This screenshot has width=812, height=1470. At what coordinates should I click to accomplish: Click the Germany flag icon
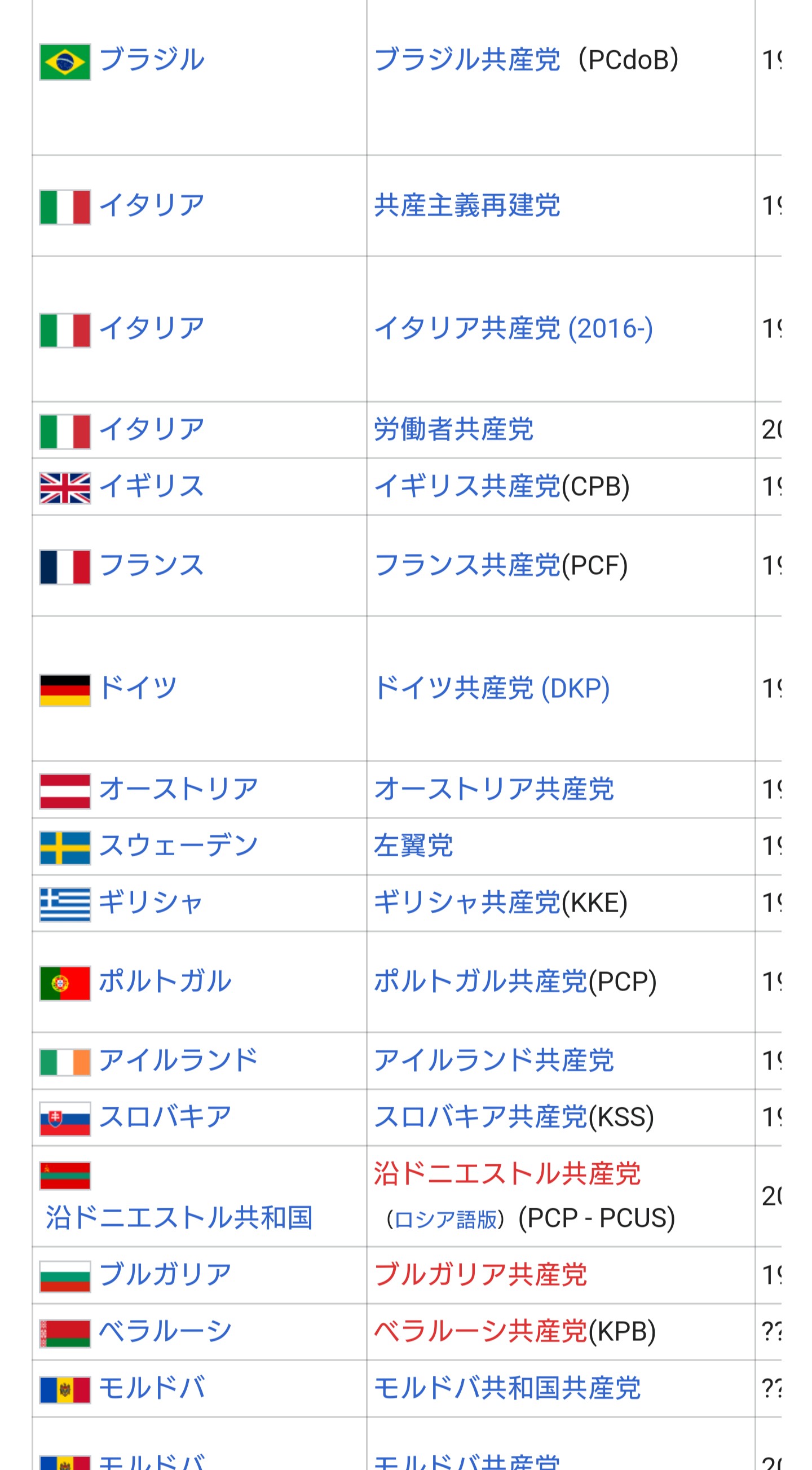tap(65, 690)
